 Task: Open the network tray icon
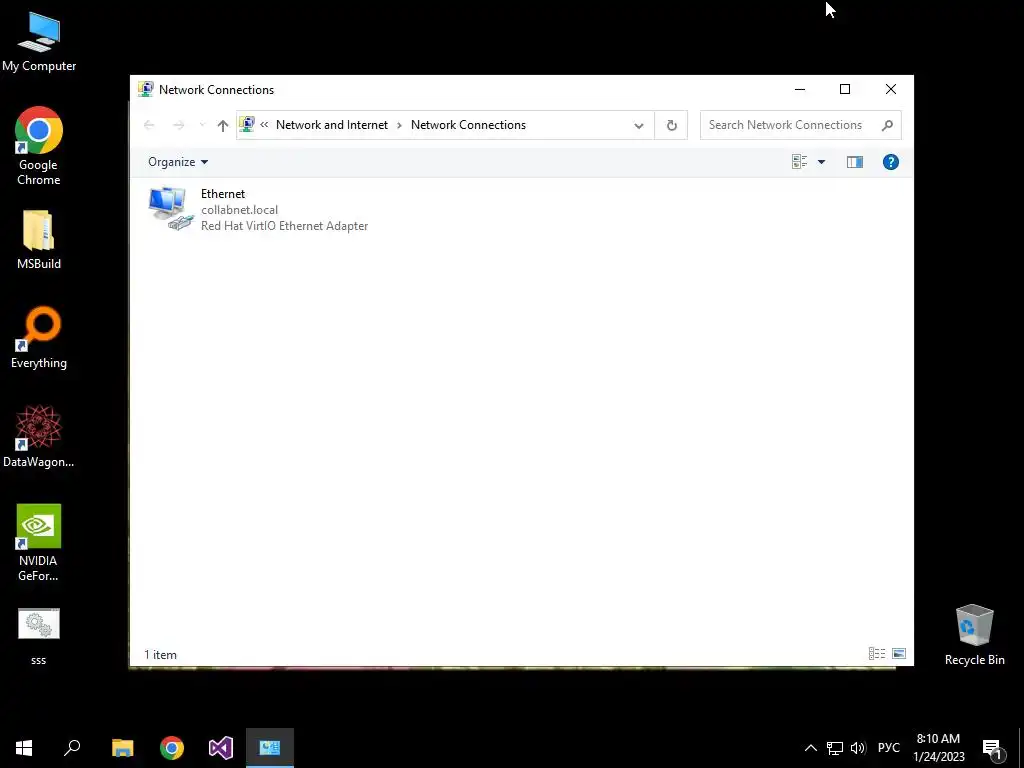835,748
